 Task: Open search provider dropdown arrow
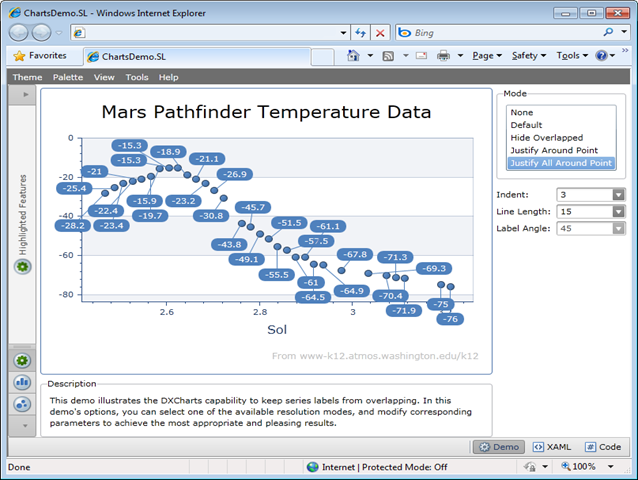click(x=624, y=32)
